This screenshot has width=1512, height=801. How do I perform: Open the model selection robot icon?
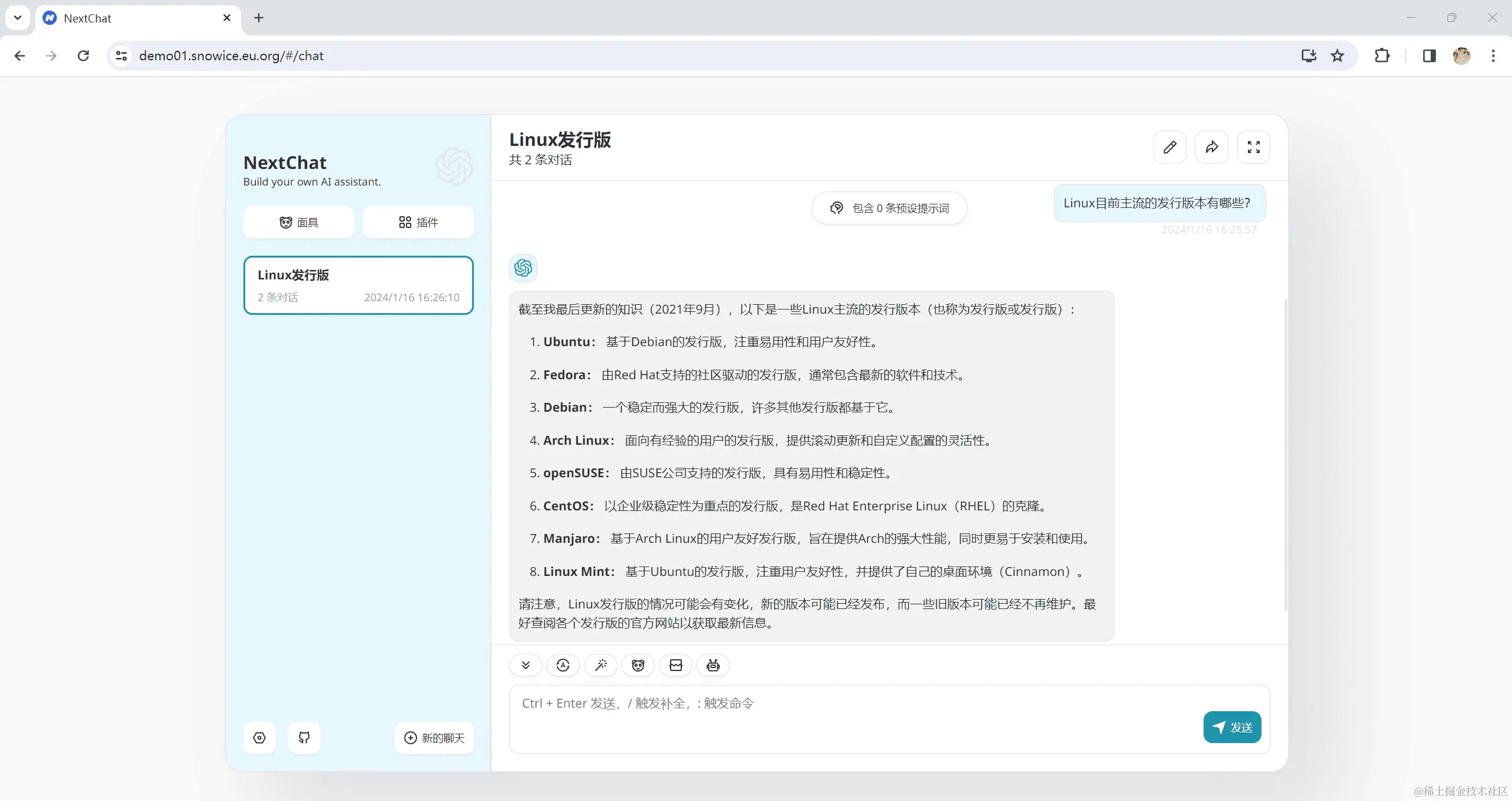(x=713, y=666)
